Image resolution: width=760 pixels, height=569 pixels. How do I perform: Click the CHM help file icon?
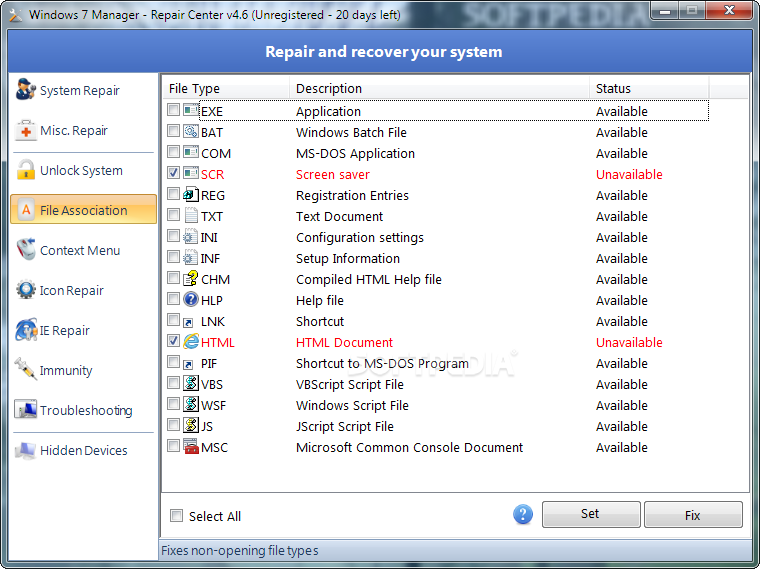pos(191,279)
